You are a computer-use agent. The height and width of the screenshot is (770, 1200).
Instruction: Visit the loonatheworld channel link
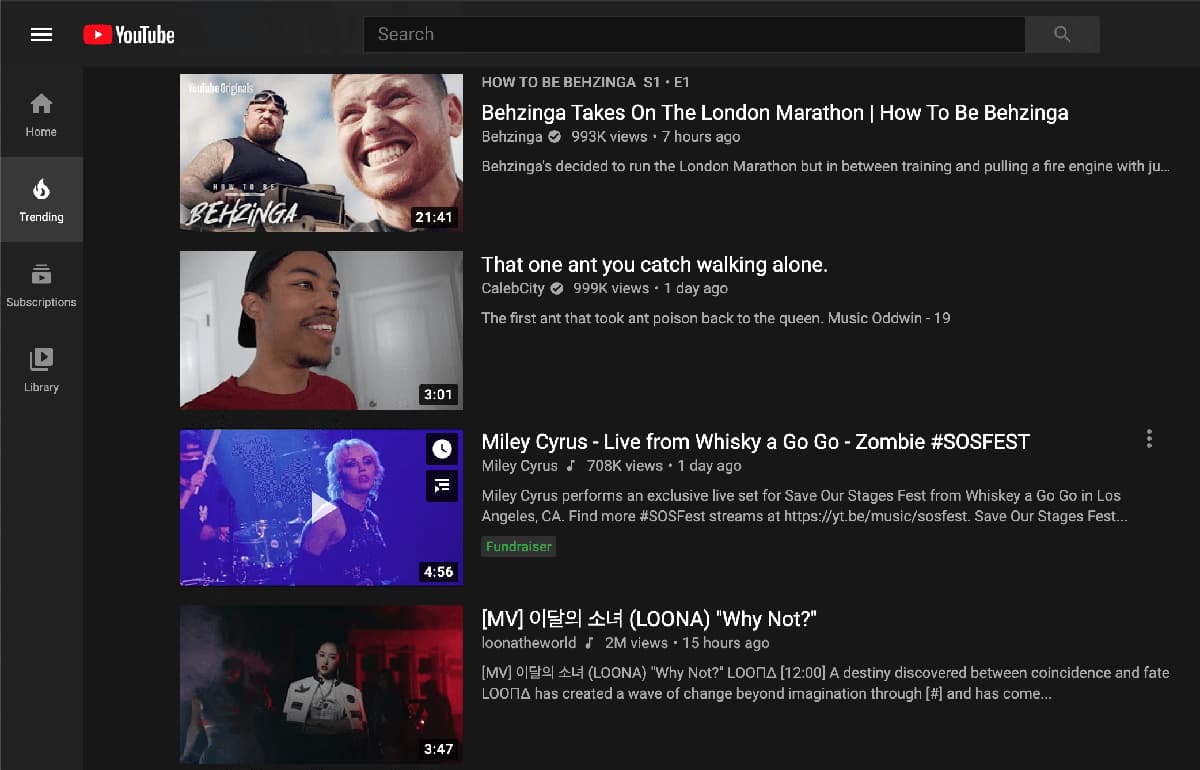[529, 643]
